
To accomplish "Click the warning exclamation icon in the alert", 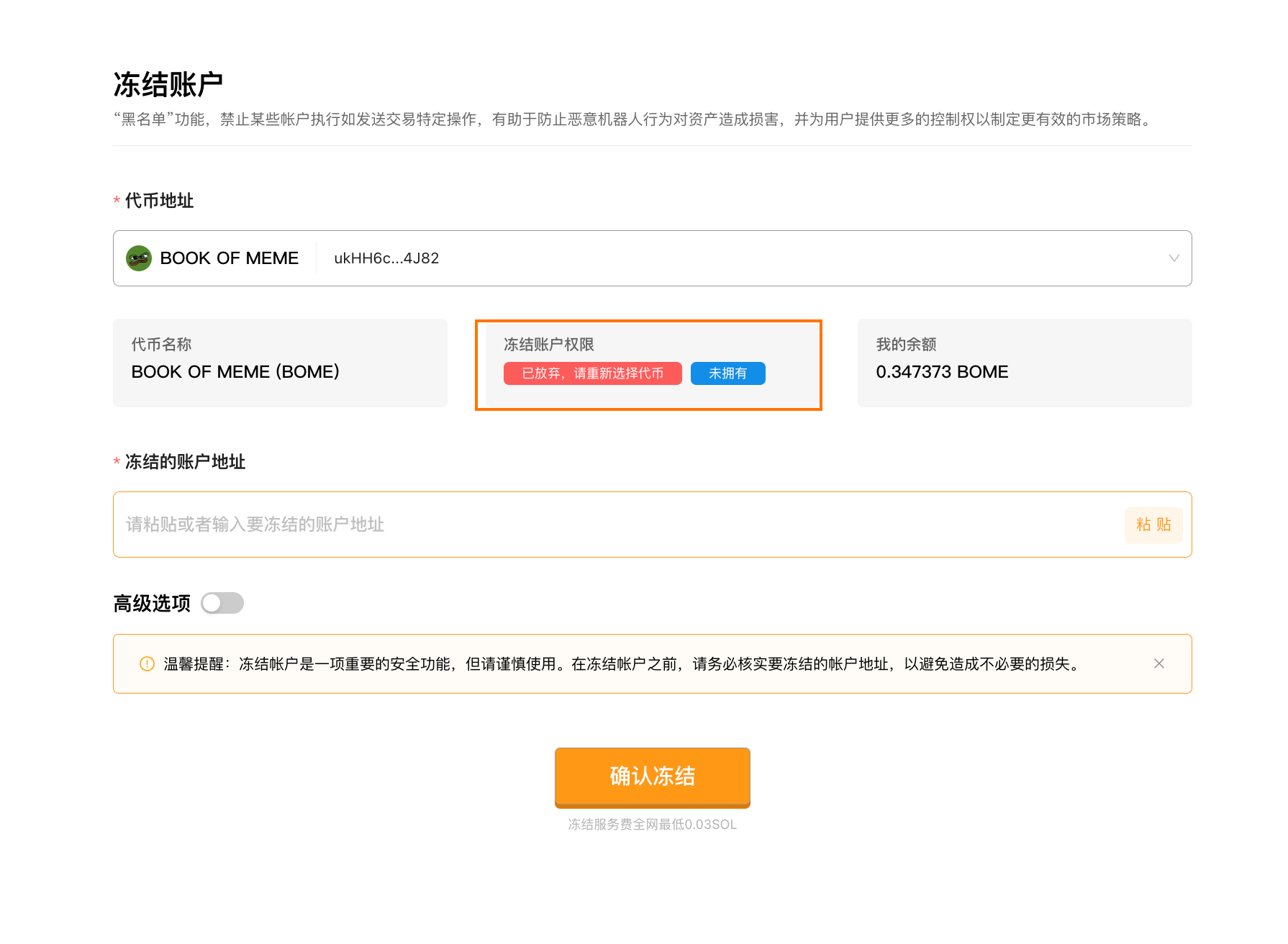I will (x=147, y=664).
